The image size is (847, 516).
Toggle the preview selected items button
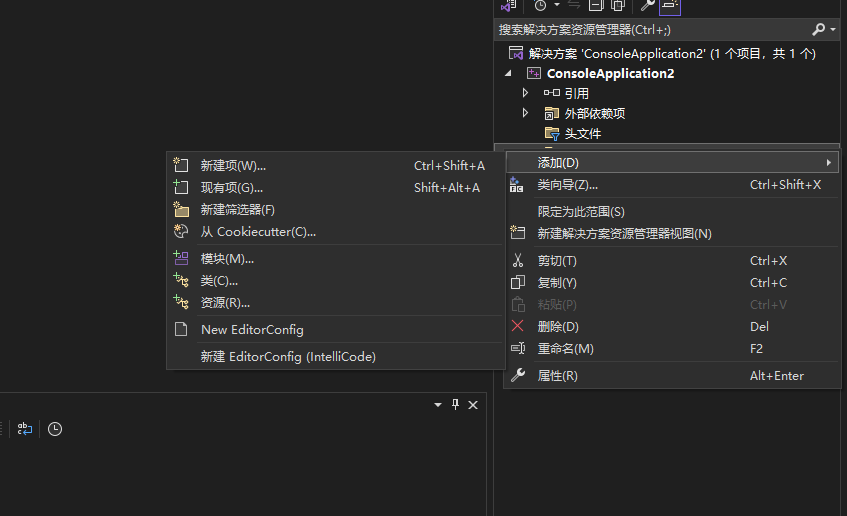[669, 6]
